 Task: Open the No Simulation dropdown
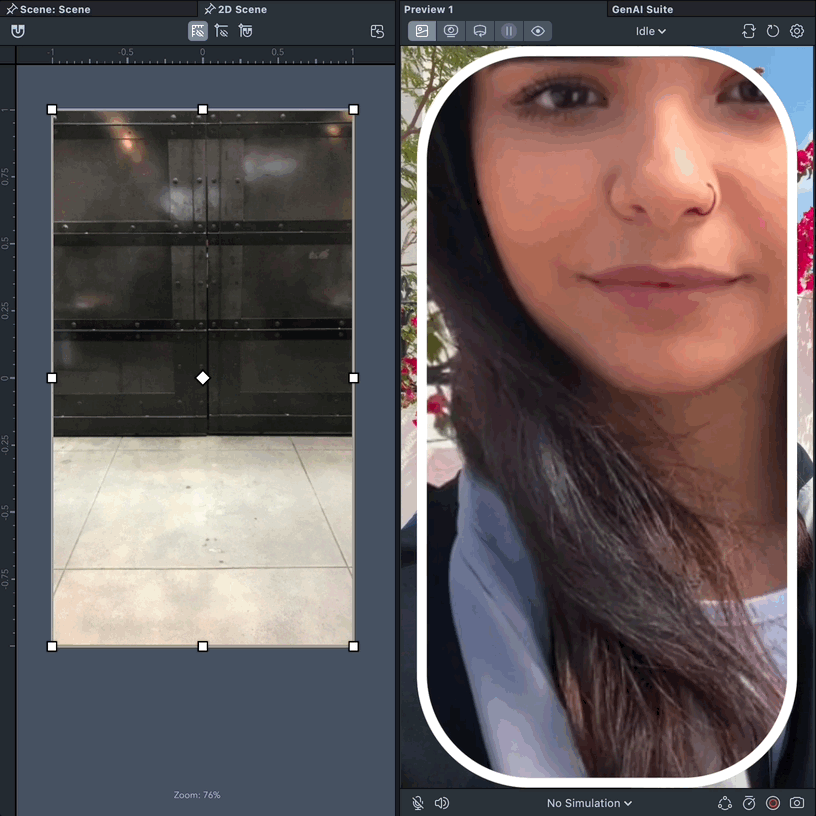589,803
